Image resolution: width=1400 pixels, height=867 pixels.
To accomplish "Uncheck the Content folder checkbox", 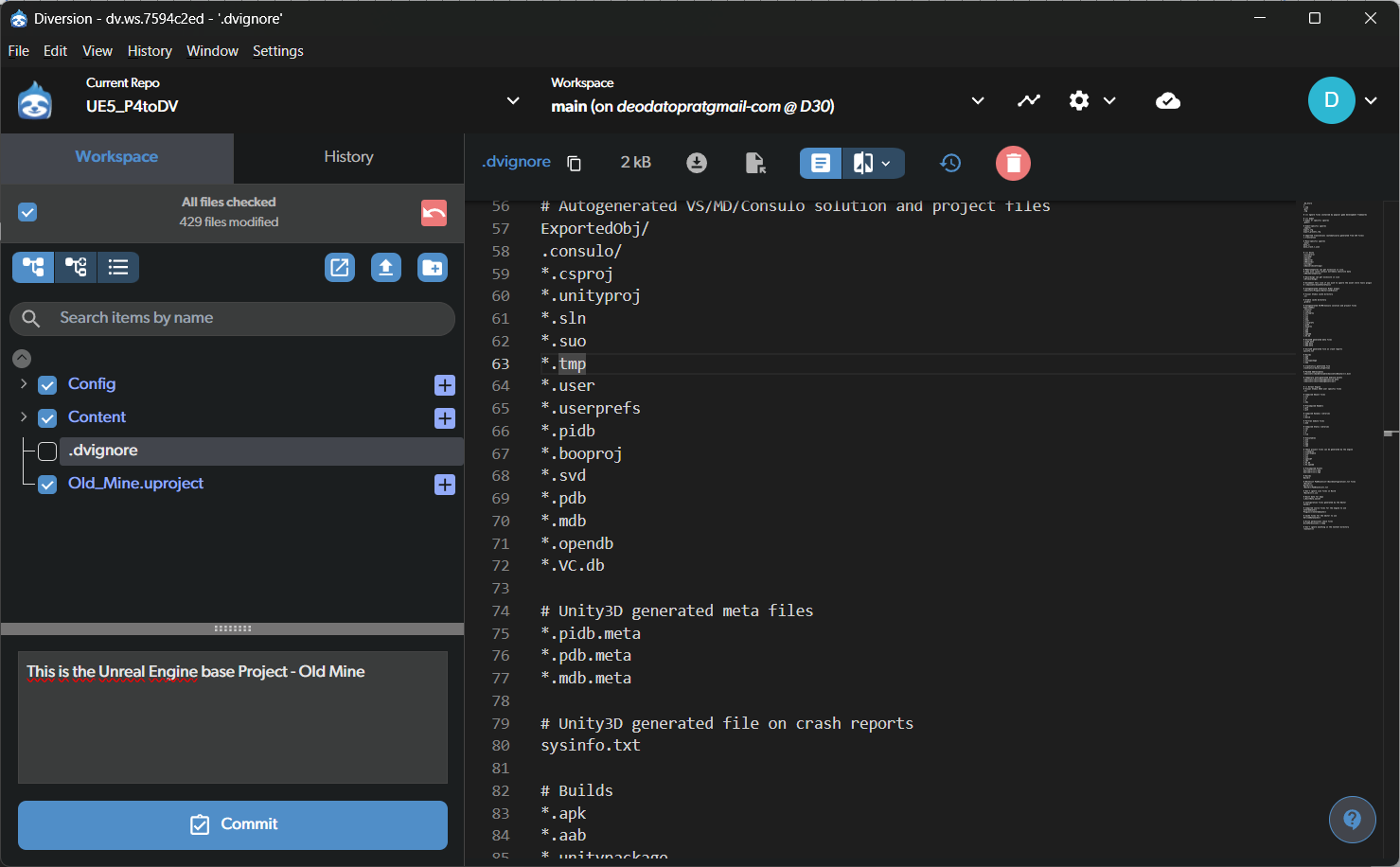I will click(47, 418).
